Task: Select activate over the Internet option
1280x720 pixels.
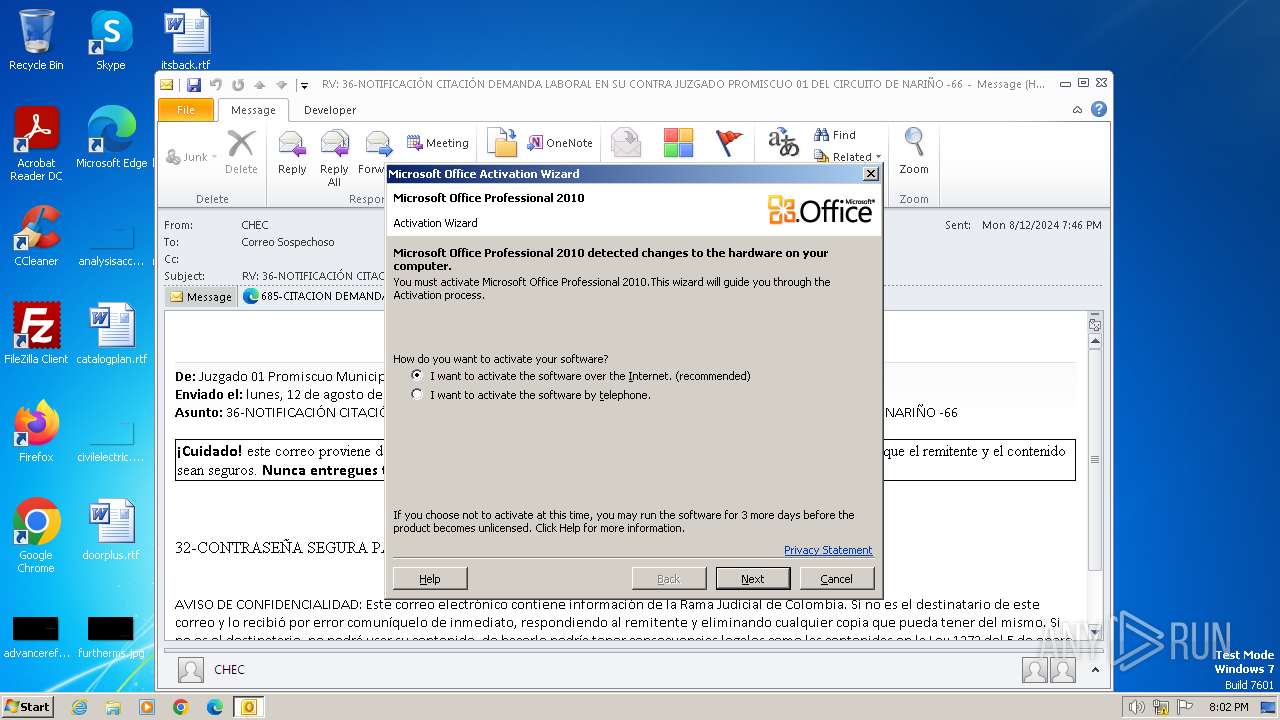Action: pyautogui.click(x=417, y=376)
